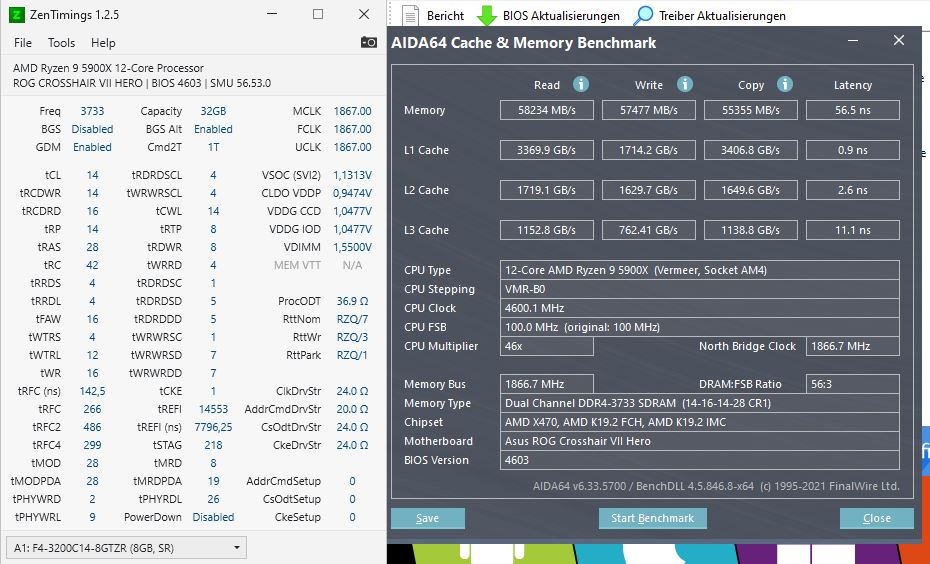
Task: Click the Chipset field AMD X470
Action: tap(700, 422)
